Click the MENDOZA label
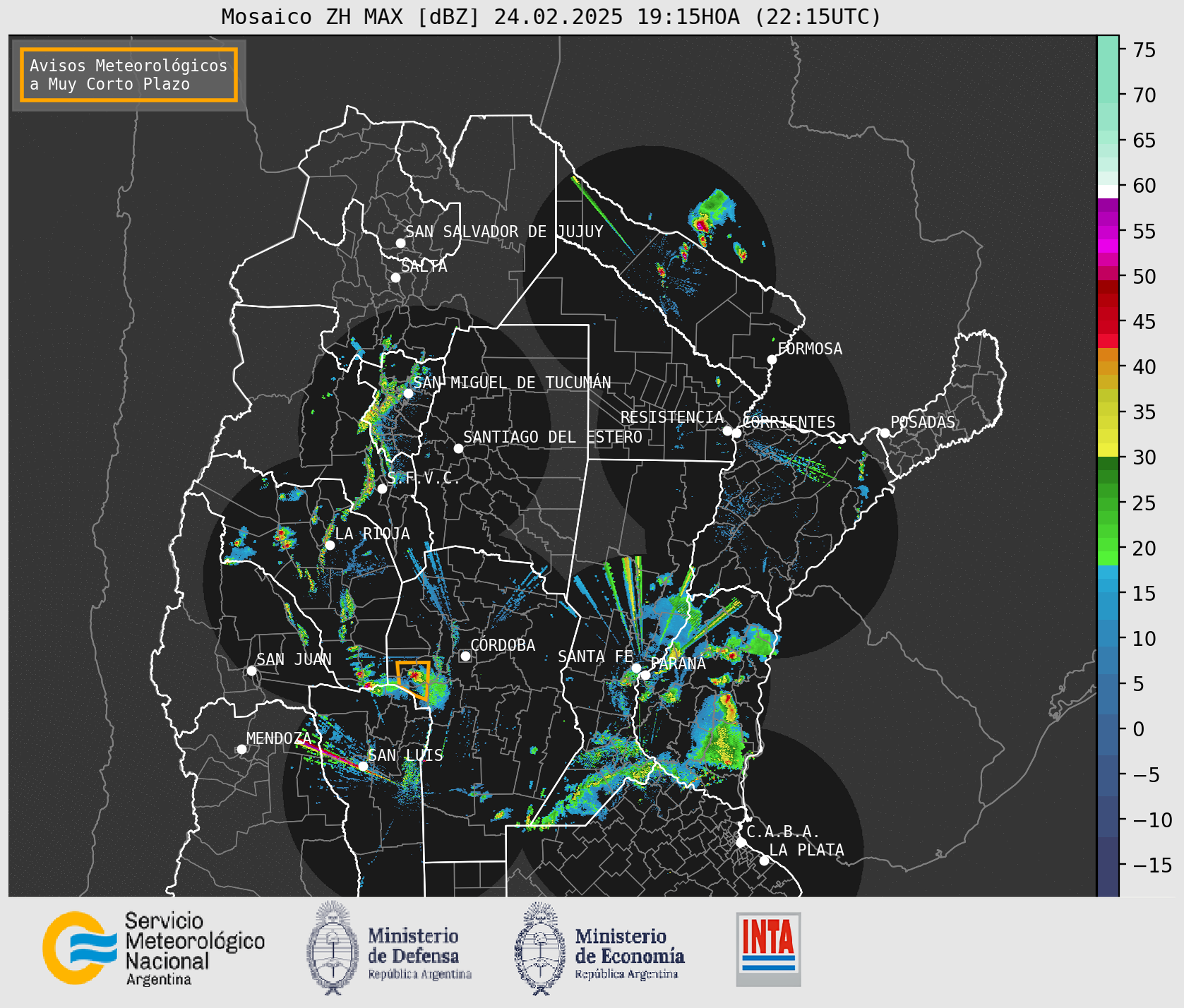The width and height of the screenshot is (1184, 1008). tap(279, 738)
